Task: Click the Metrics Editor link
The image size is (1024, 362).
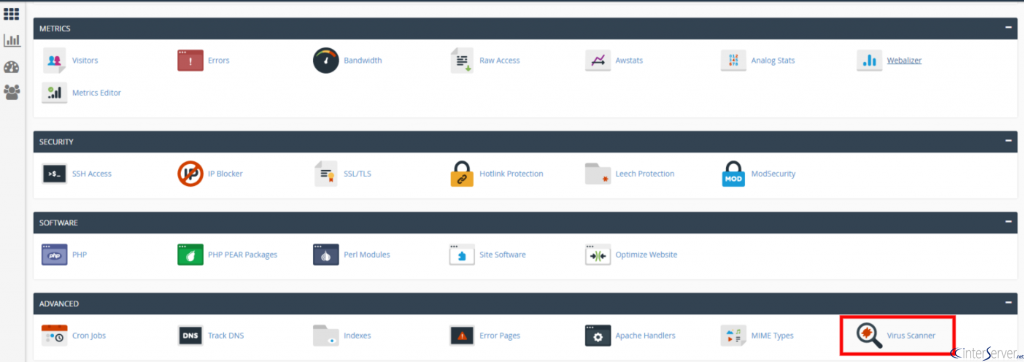Action: [x=97, y=93]
